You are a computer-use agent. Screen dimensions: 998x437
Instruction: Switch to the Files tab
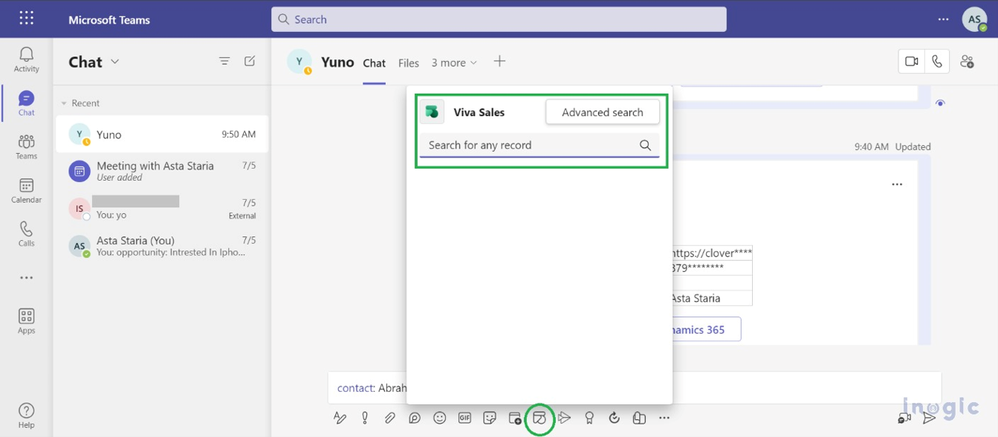pos(409,63)
